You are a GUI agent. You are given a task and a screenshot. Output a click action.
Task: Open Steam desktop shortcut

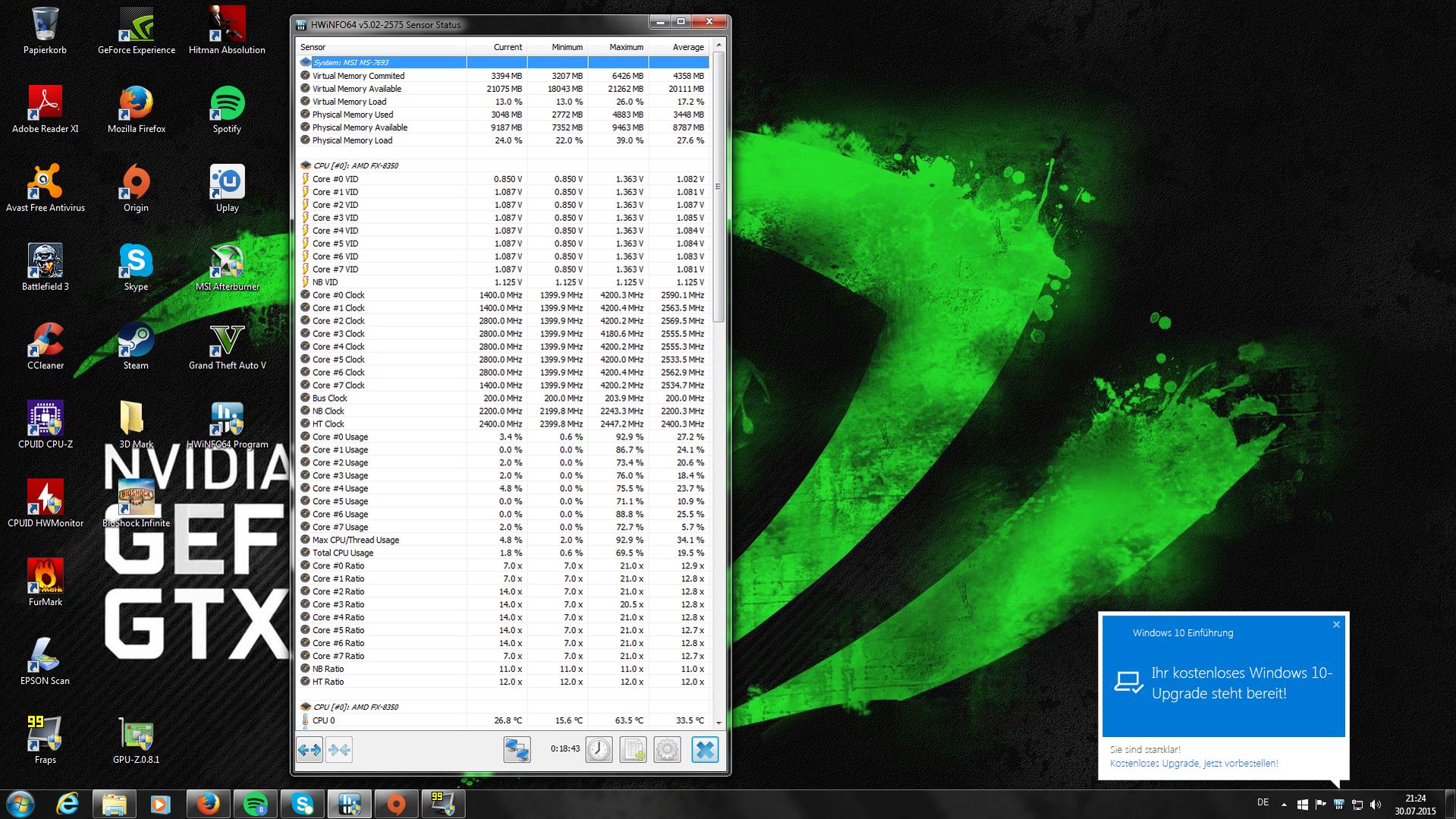pyautogui.click(x=137, y=347)
